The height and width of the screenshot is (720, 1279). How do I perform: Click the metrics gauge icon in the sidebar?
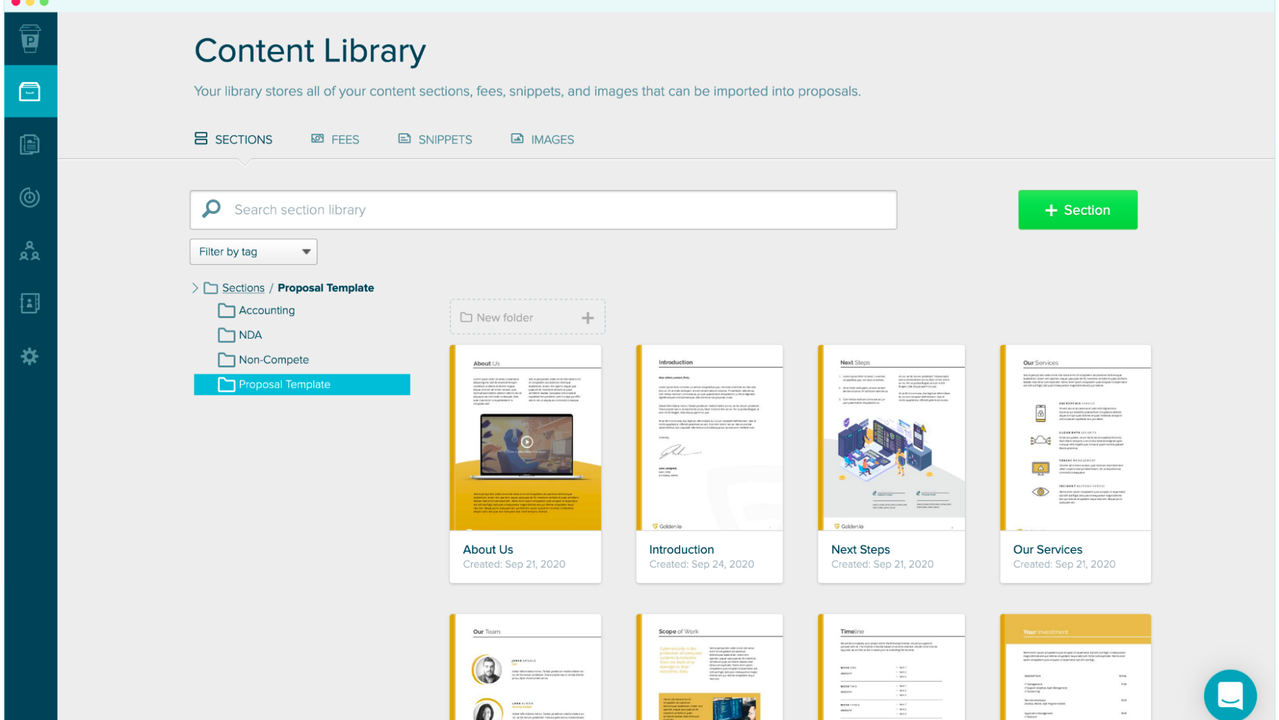(x=30, y=197)
